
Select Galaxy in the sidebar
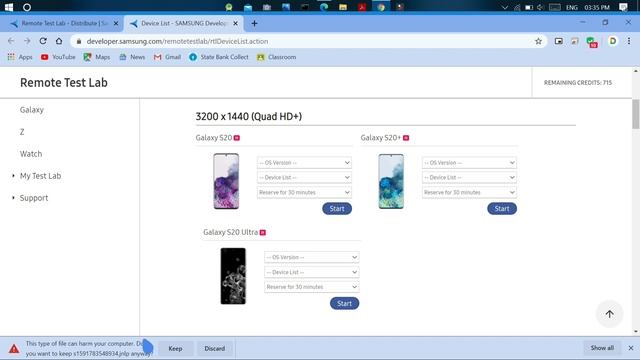click(32, 110)
